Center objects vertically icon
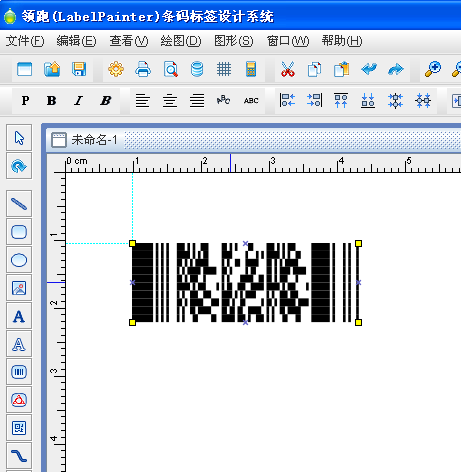461x472 pixels. (395, 100)
